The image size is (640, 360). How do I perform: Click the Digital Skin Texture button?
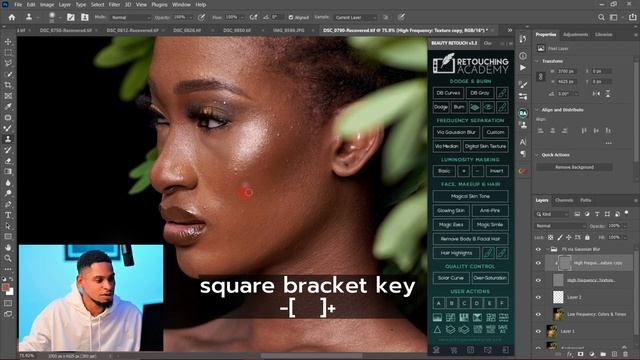click(485, 146)
